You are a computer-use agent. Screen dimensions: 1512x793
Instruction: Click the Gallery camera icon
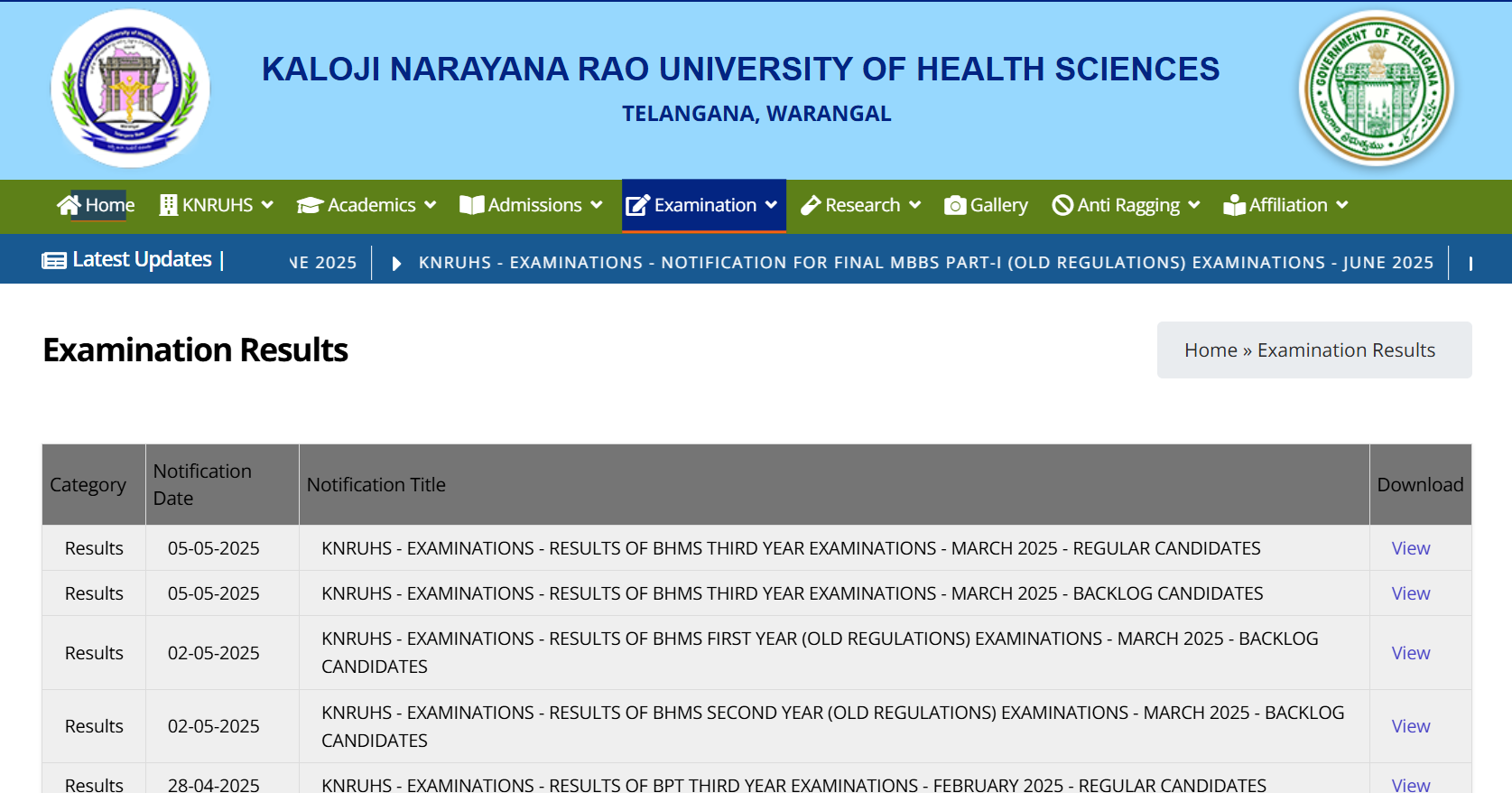coord(955,206)
